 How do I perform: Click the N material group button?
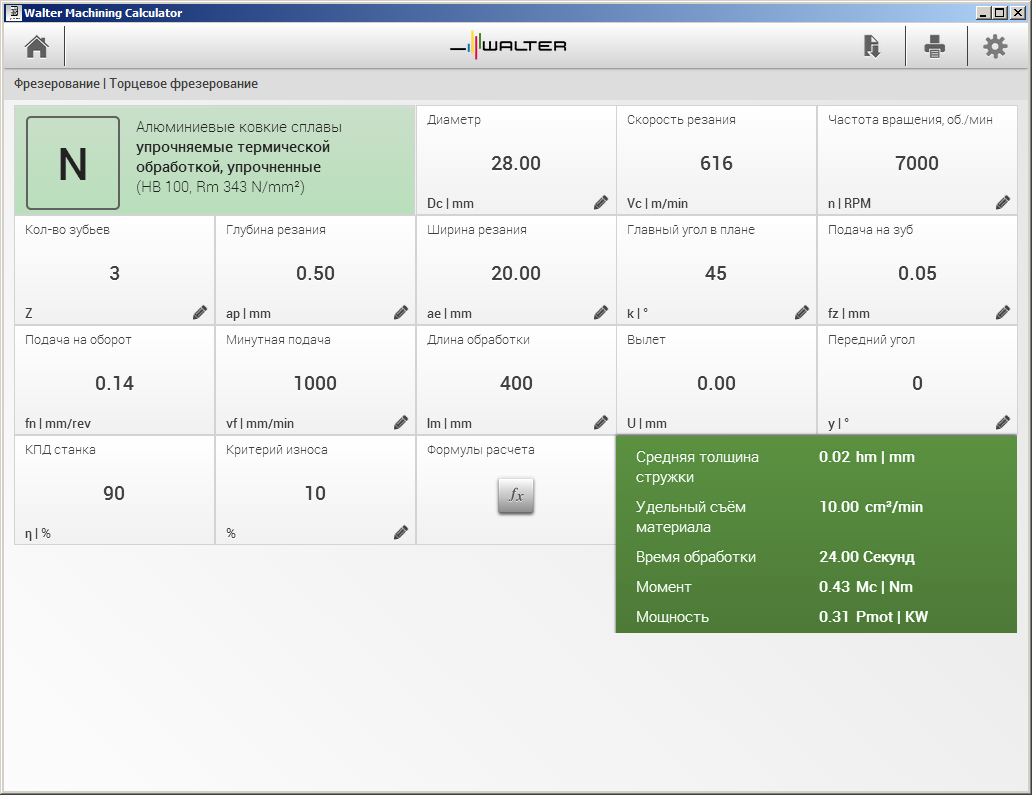click(73, 163)
